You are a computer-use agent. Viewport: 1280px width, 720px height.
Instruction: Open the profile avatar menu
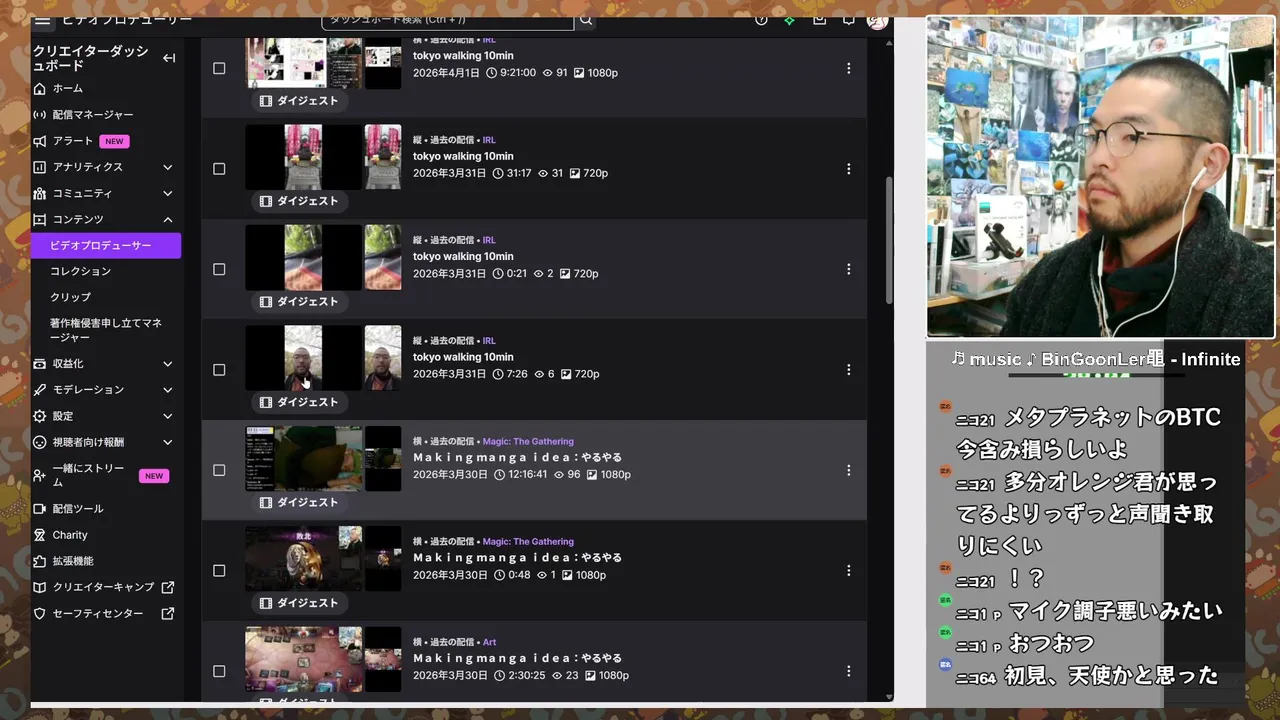coord(877,20)
